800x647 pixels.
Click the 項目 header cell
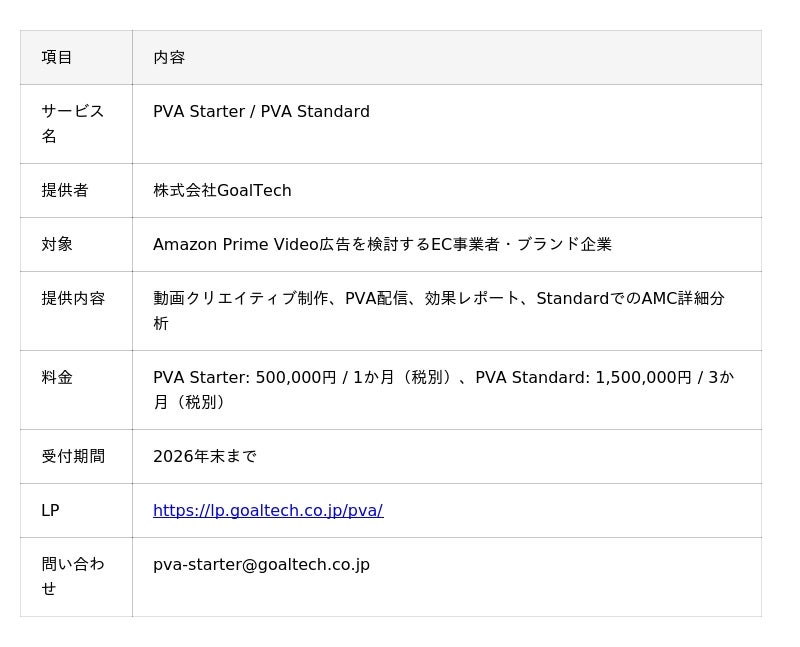coord(76,57)
